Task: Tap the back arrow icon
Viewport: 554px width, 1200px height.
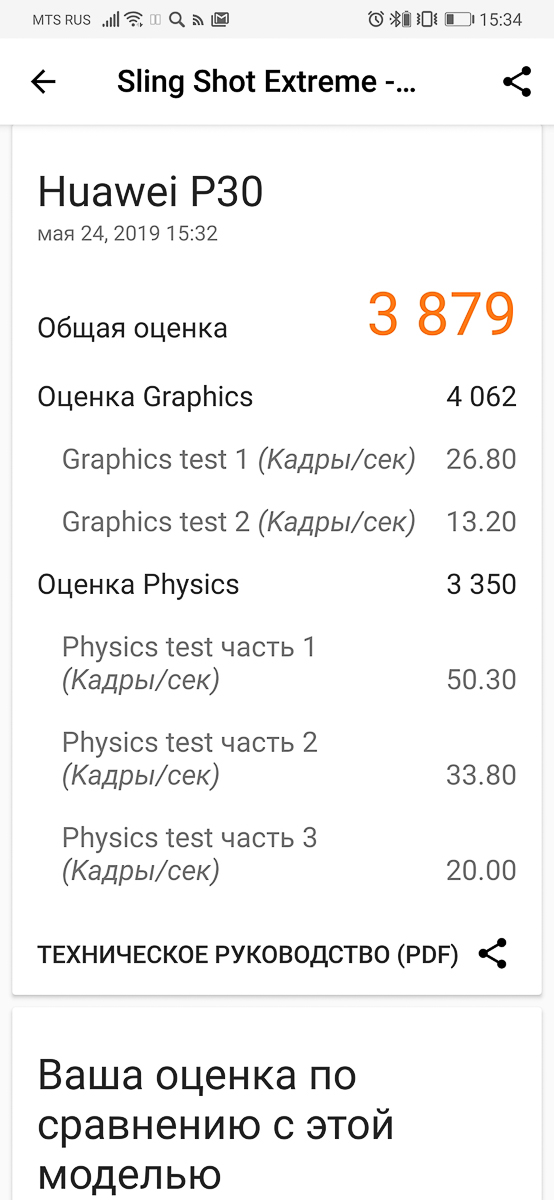Action: coord(43,82)
